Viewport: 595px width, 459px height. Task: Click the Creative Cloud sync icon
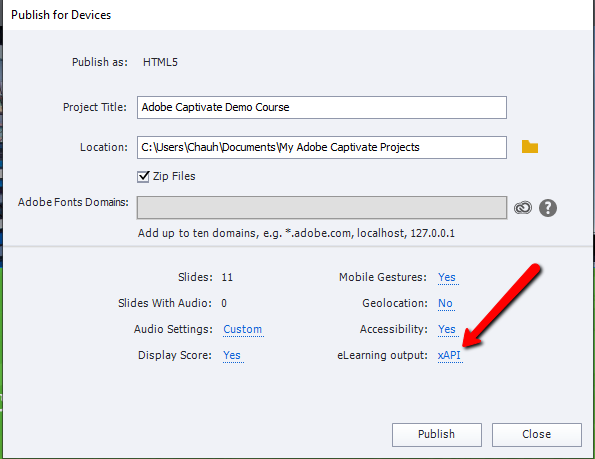coord(523,207)
